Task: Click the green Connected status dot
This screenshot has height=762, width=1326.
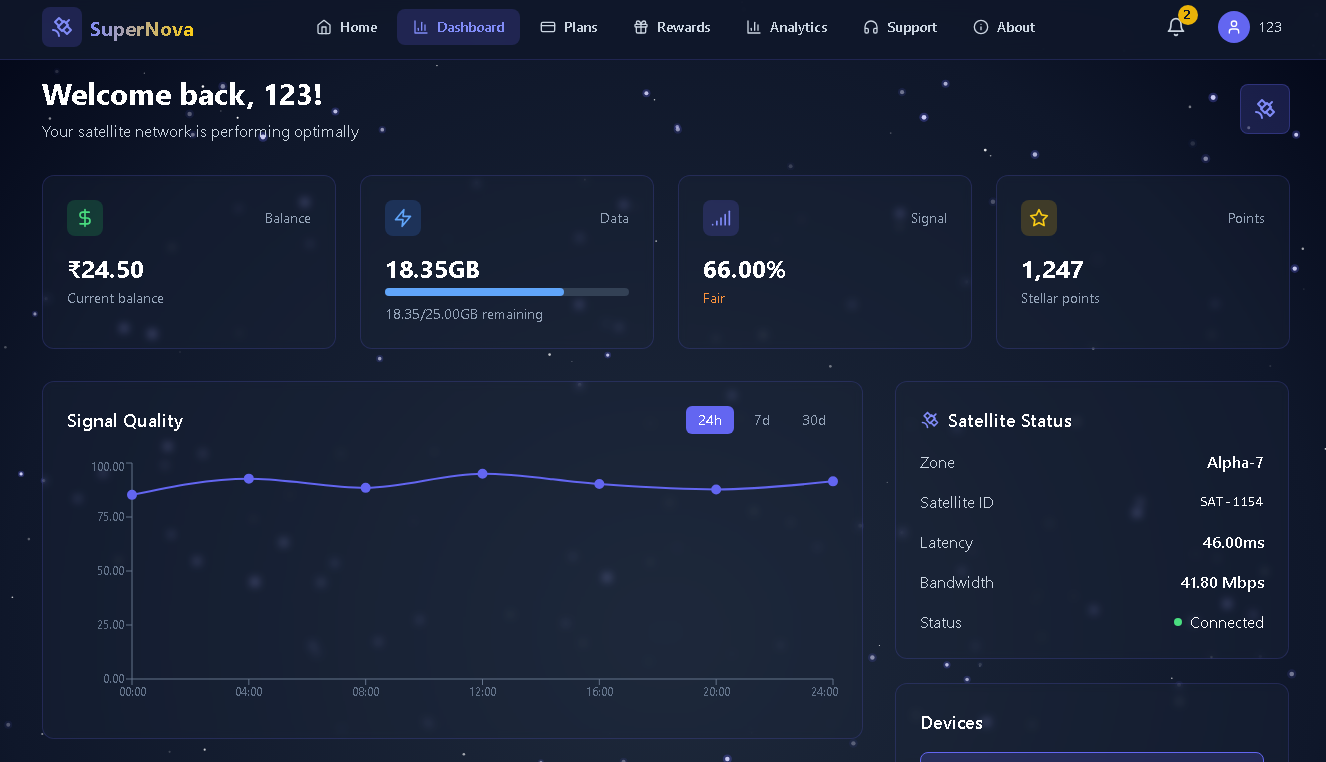Action: [1178, 622]
